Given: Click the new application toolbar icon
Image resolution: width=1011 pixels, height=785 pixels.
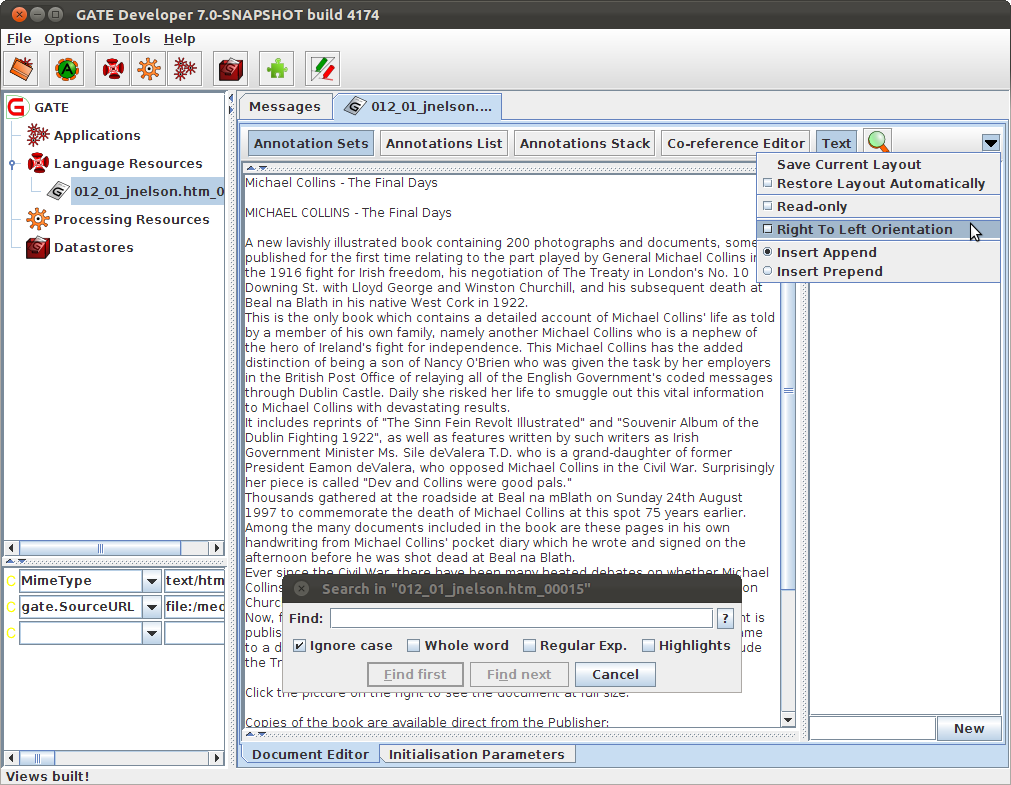Looking at the screenshot, I should tap(184, 69).
